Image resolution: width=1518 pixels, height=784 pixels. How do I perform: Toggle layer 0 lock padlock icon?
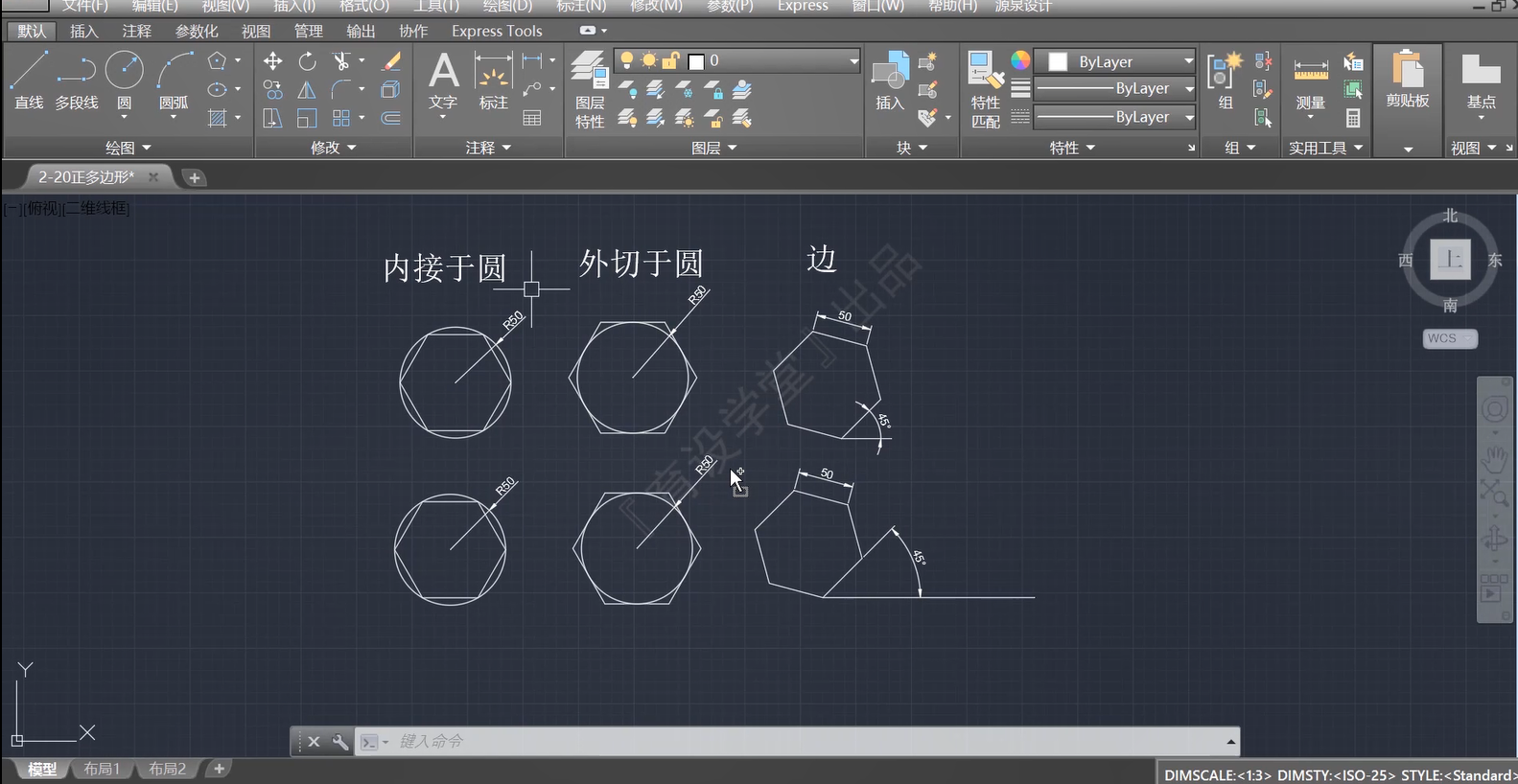671,61
